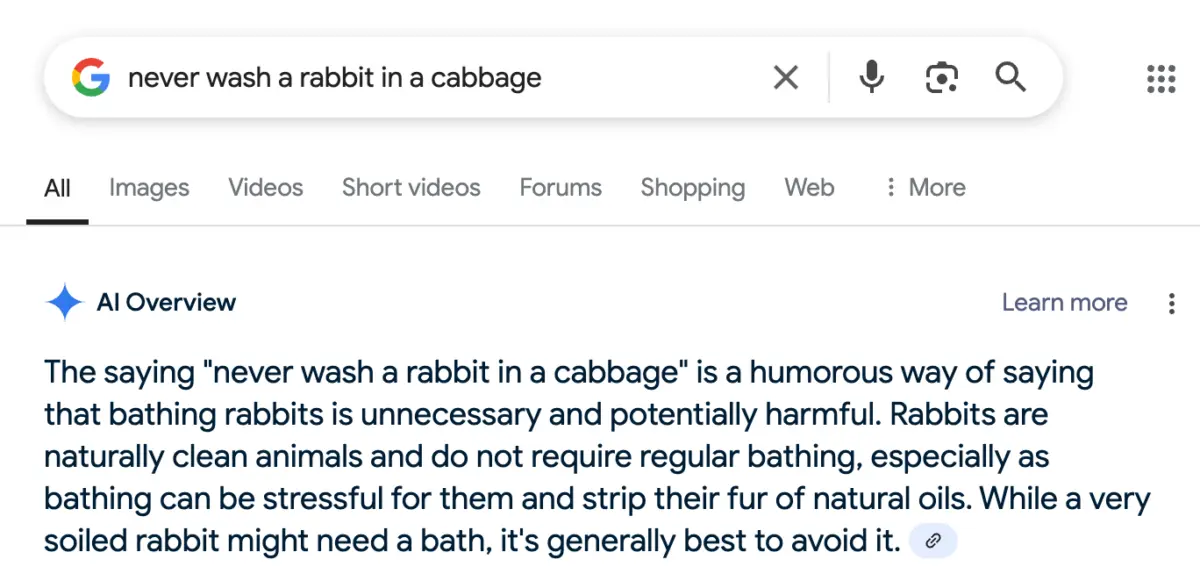This screenshot has width=1200, height=588.
Task: Open AI Overview three-dot options menu
Action: (1171, 304)
